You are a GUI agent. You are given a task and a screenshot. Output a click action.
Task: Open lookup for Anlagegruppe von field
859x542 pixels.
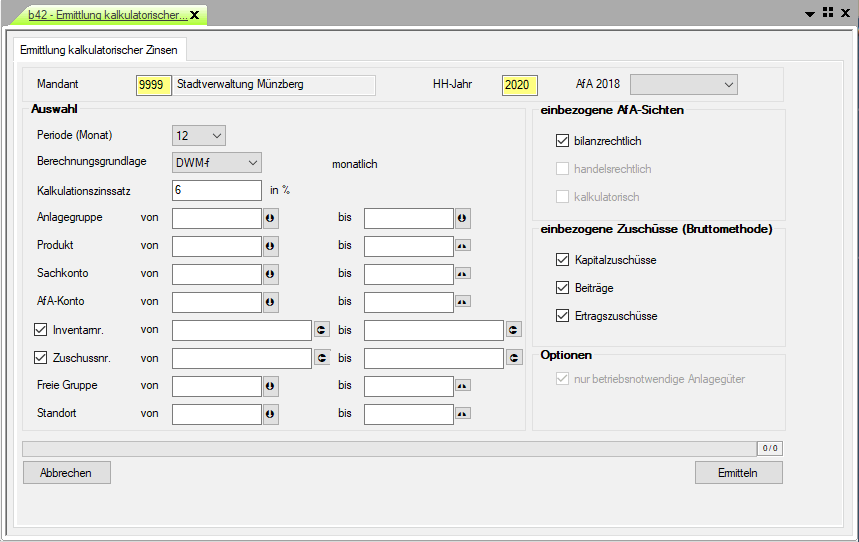[x=270, y=218]
